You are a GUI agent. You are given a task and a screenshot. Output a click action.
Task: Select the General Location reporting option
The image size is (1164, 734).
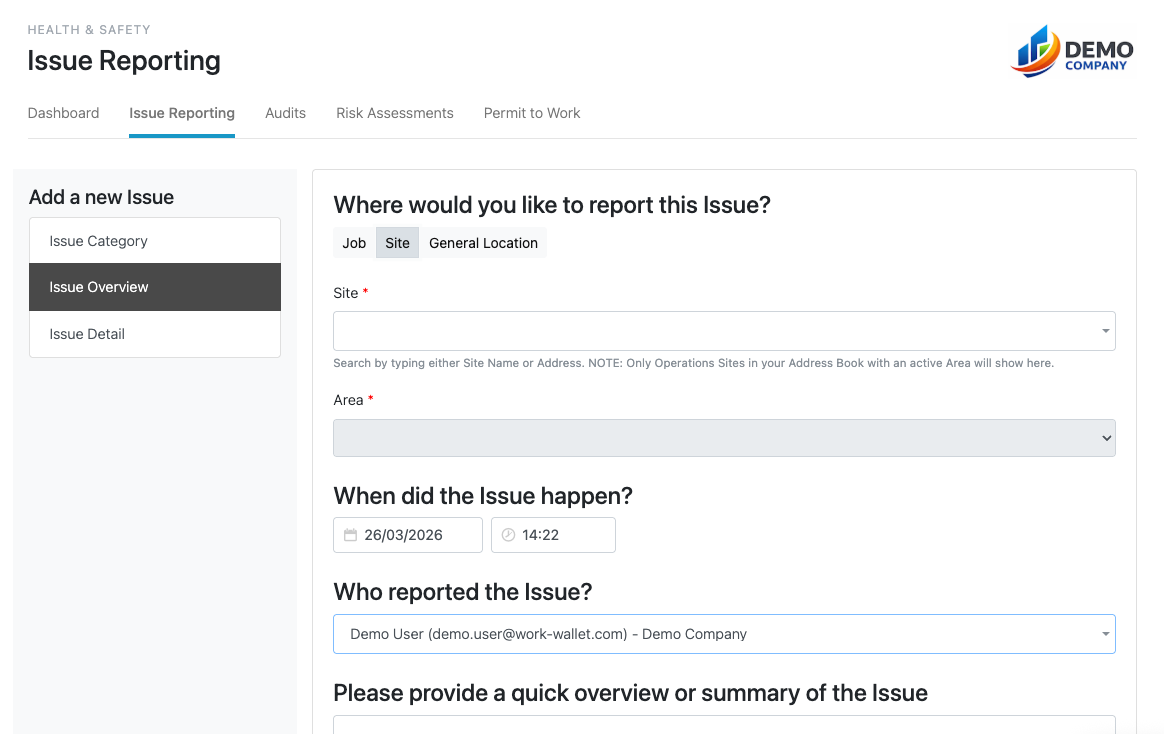pyautogui.click(x=483, y=242)
